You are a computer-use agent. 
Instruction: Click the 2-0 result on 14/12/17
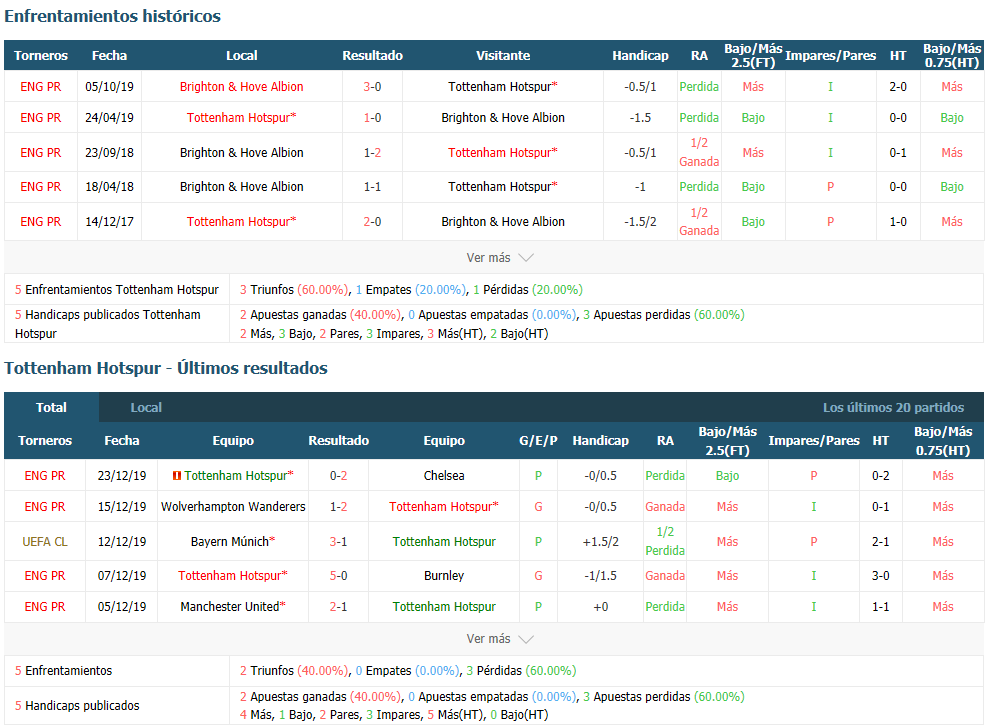(x=373, y=221)
